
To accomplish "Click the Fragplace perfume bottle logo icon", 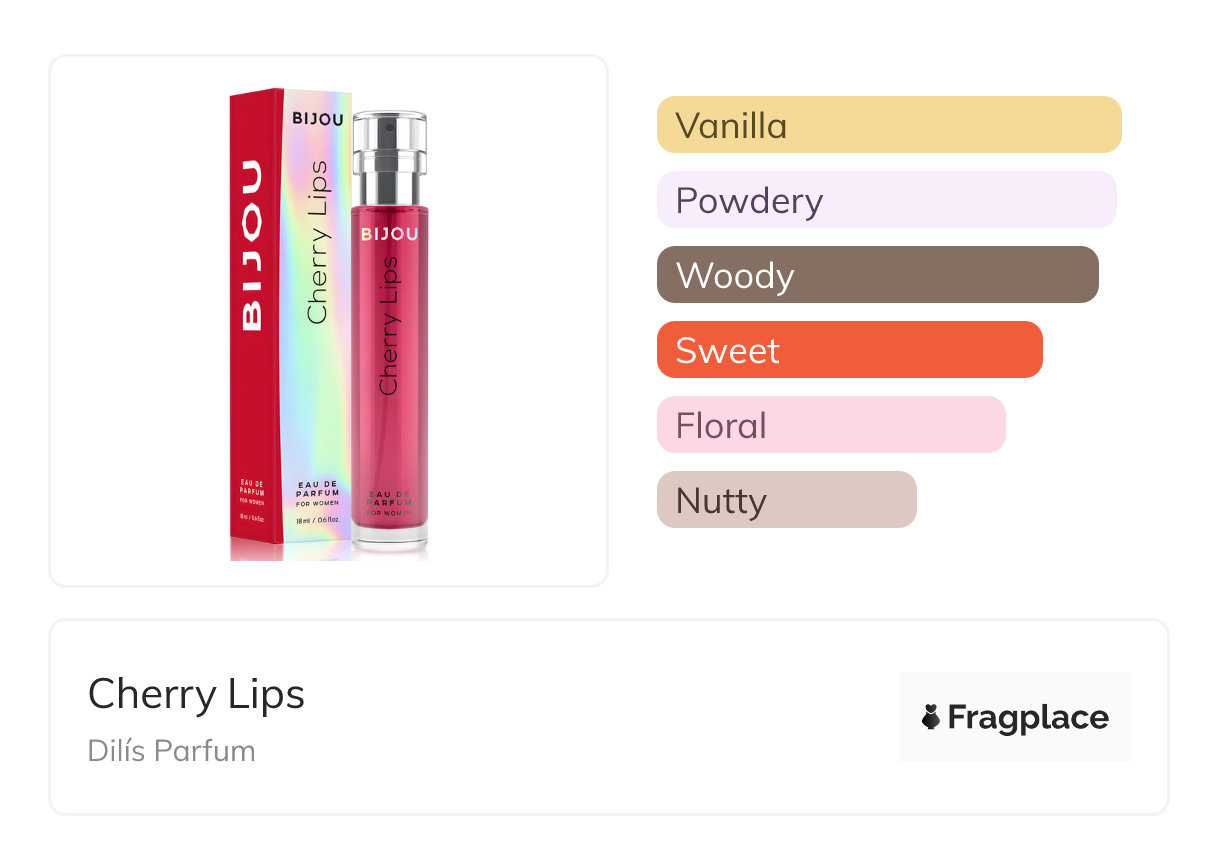I will tap(931, 717).
